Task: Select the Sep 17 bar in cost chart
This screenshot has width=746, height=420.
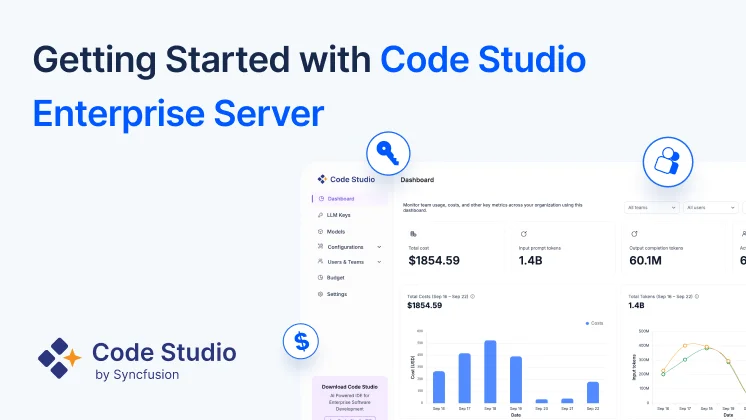Action: 465,378
